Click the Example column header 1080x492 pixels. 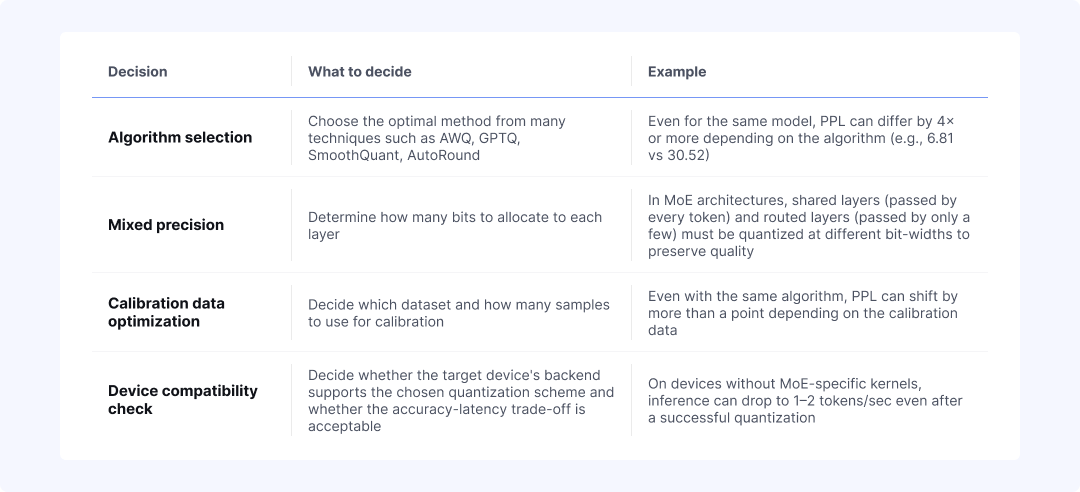click(677, 72)
